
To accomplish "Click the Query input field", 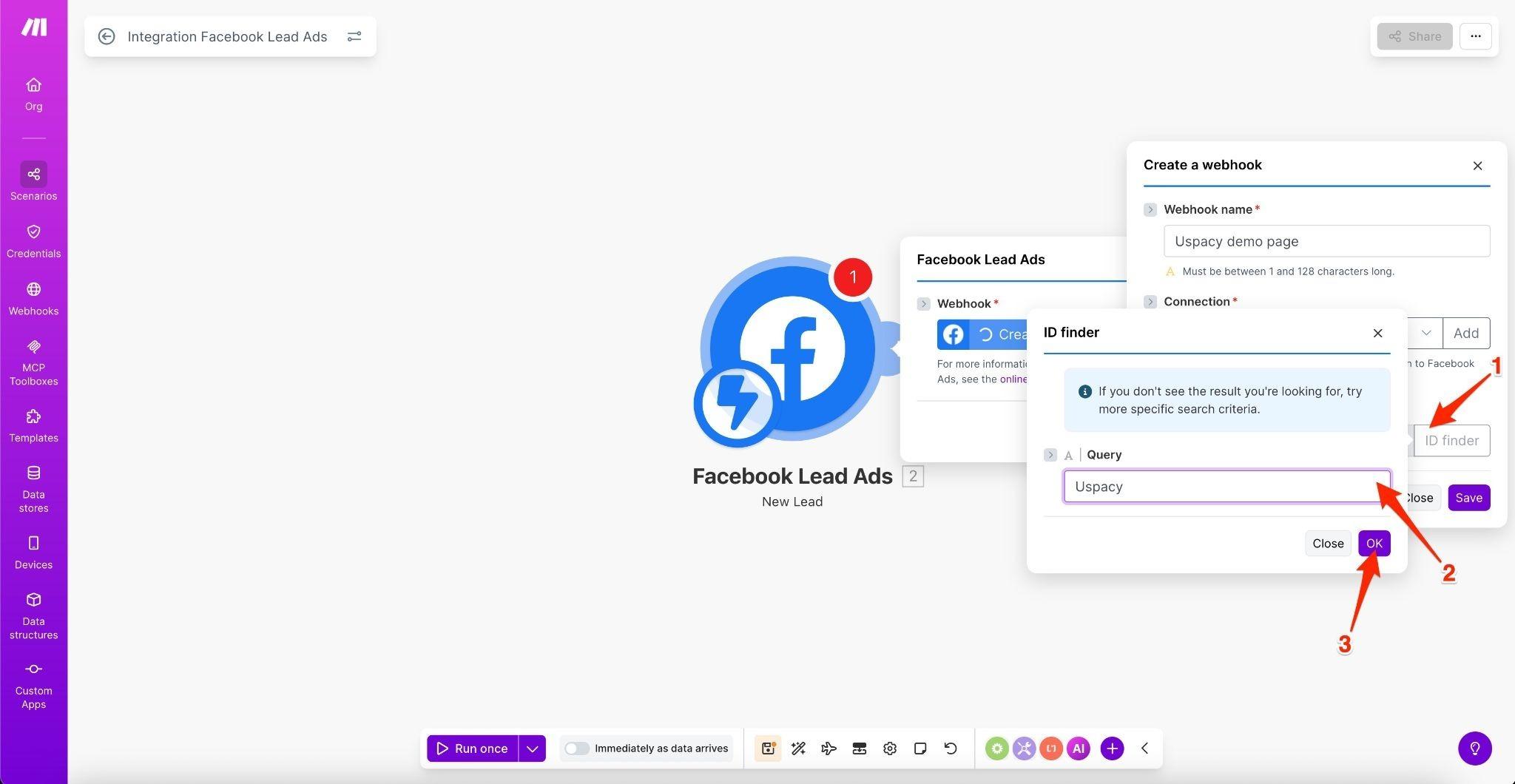I will [x=1226, y=487].
